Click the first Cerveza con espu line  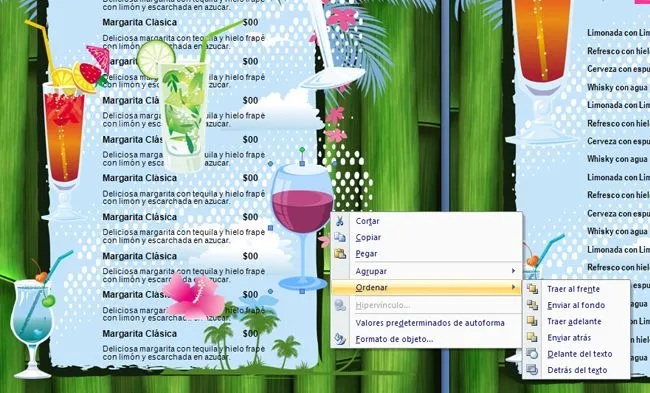point(618,69)
